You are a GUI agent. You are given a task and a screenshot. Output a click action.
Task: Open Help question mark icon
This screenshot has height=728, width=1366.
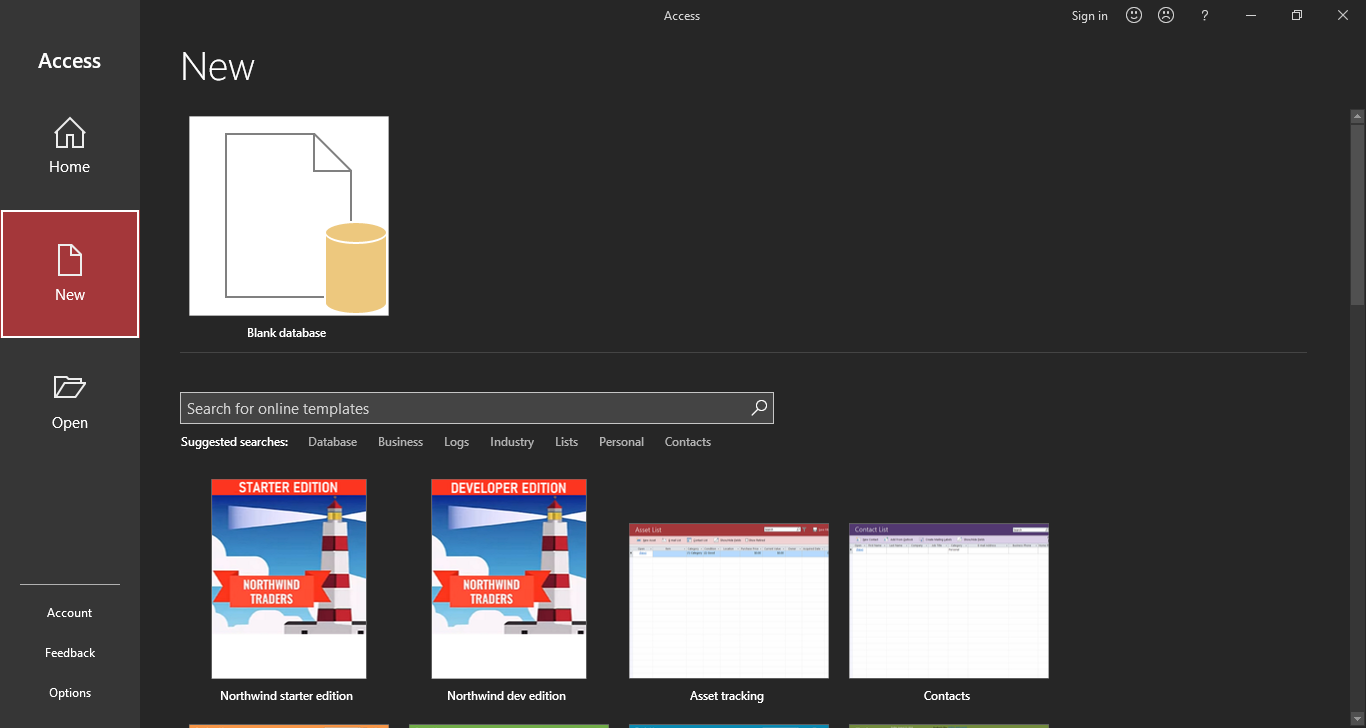point(1205,15)
